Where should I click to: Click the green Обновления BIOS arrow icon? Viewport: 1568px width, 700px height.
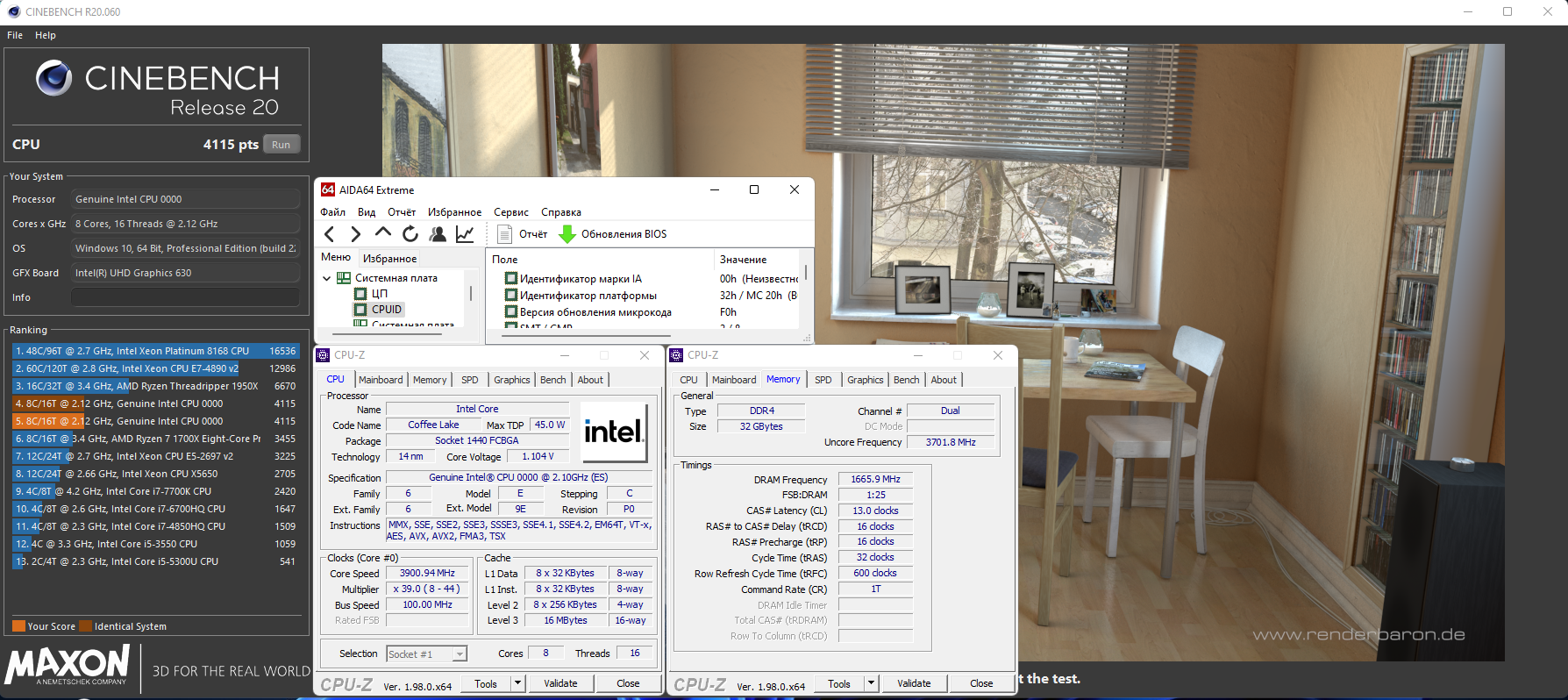click(x=567, y=234)
